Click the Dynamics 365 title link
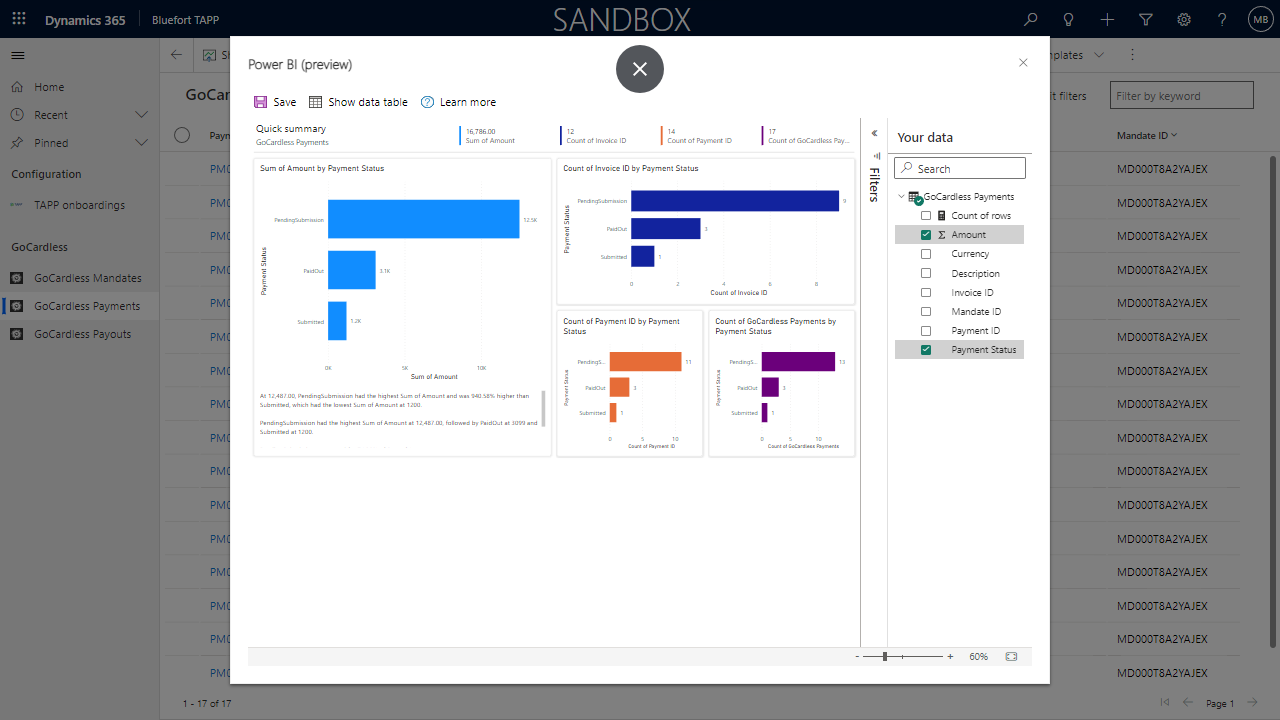The height and width of the screenshot is (720, 1280). (x=85, y=20)
